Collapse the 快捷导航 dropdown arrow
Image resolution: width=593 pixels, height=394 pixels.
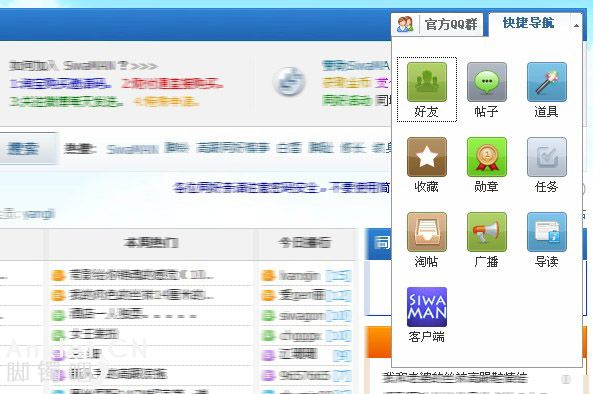[576, 25]
